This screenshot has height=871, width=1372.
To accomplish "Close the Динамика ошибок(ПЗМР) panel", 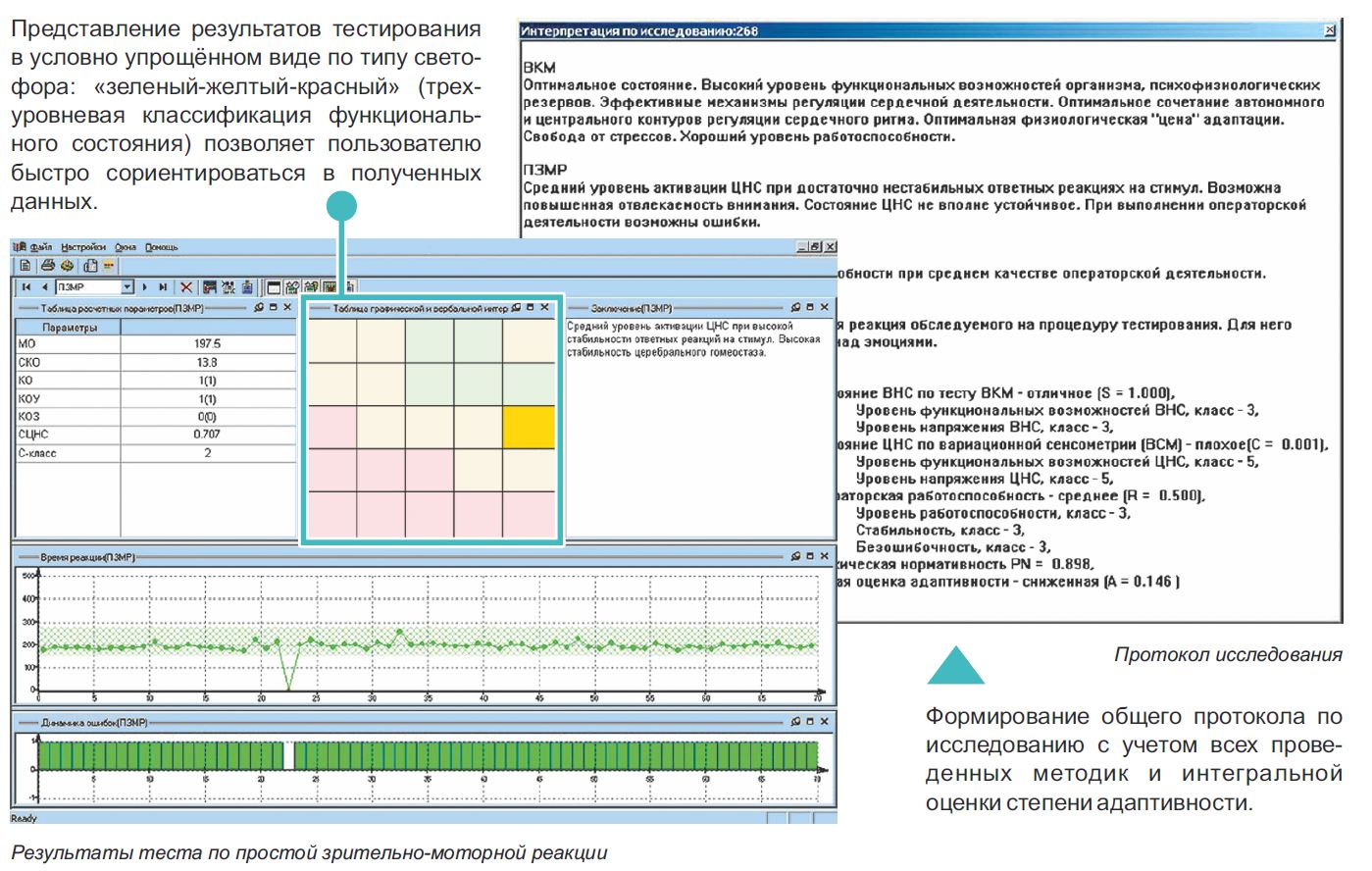I will pyautogui.click(x=825, y=722).
